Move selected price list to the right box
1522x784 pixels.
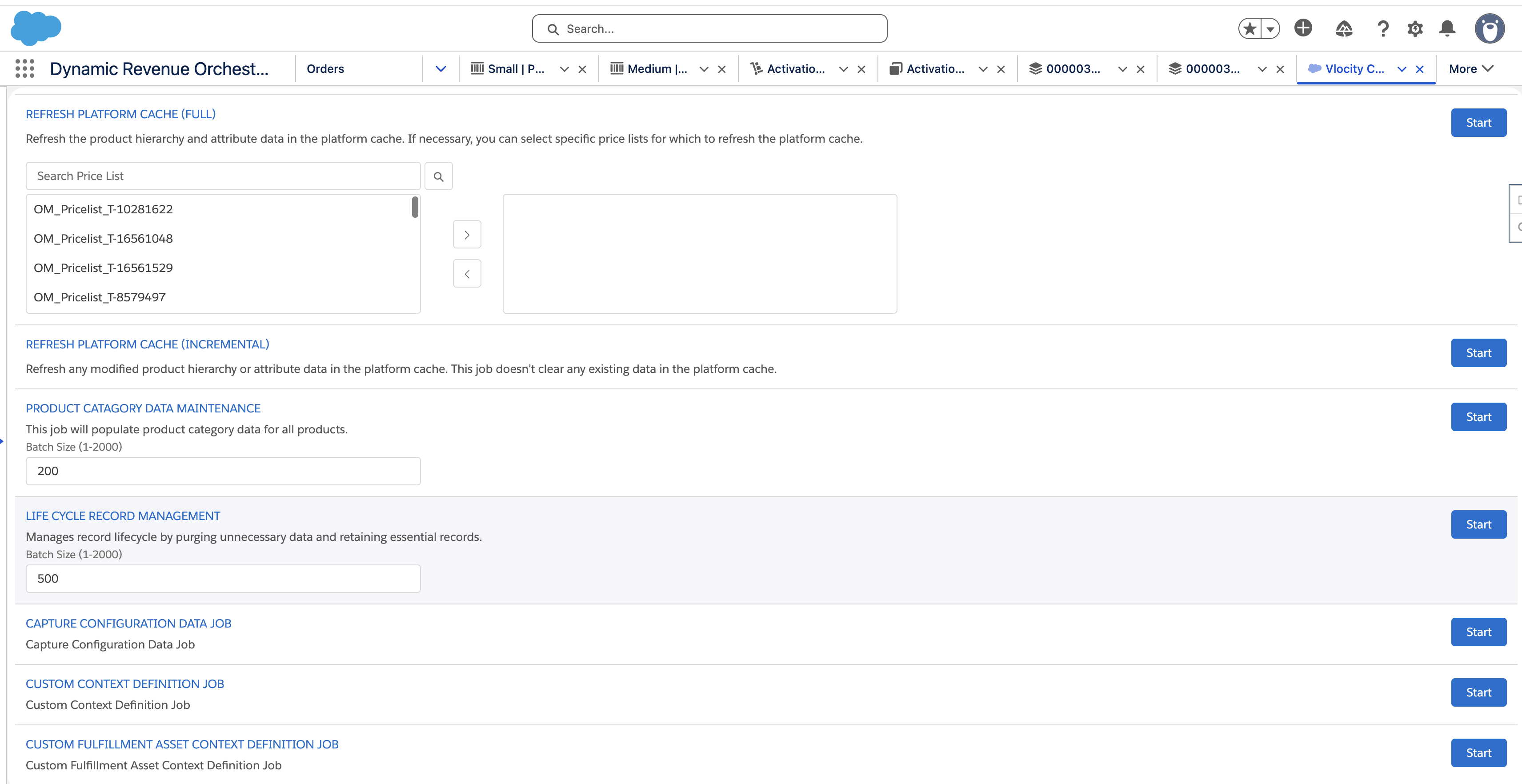467,235
